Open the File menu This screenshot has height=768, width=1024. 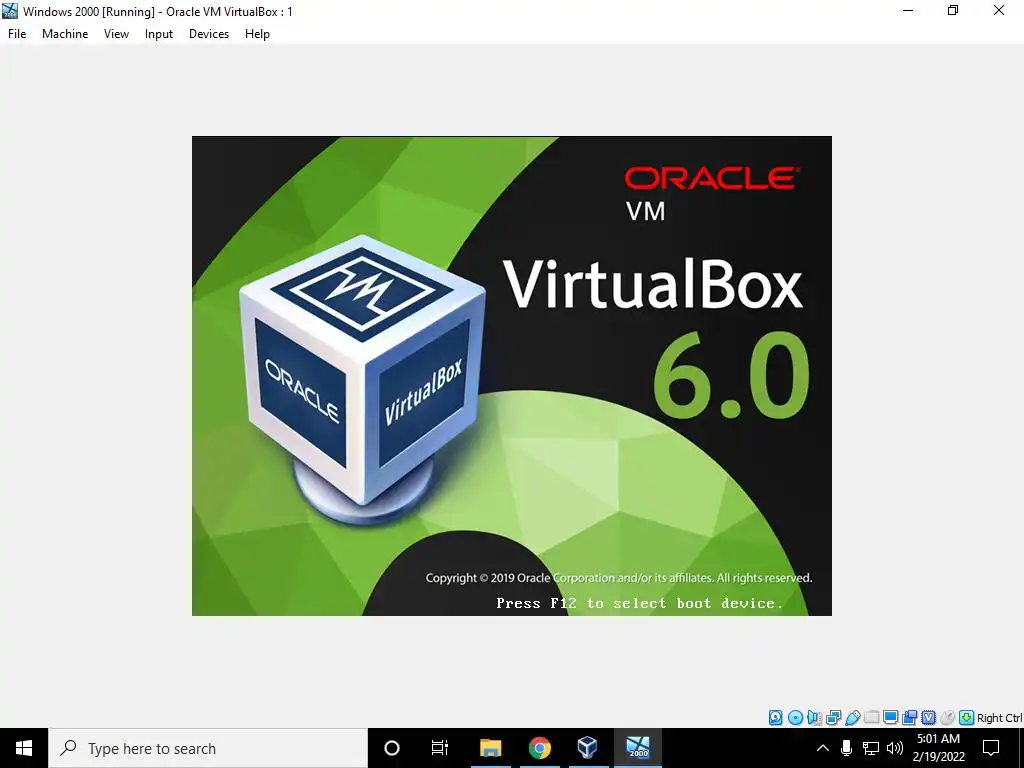pyautogui.click(x=17, y=34)
